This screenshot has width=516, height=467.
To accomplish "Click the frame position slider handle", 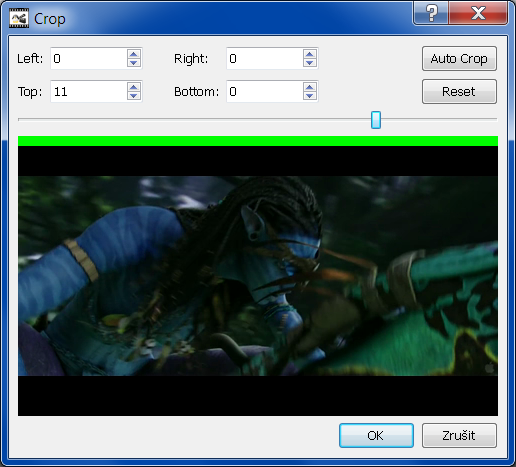I will tap(376, 120).
